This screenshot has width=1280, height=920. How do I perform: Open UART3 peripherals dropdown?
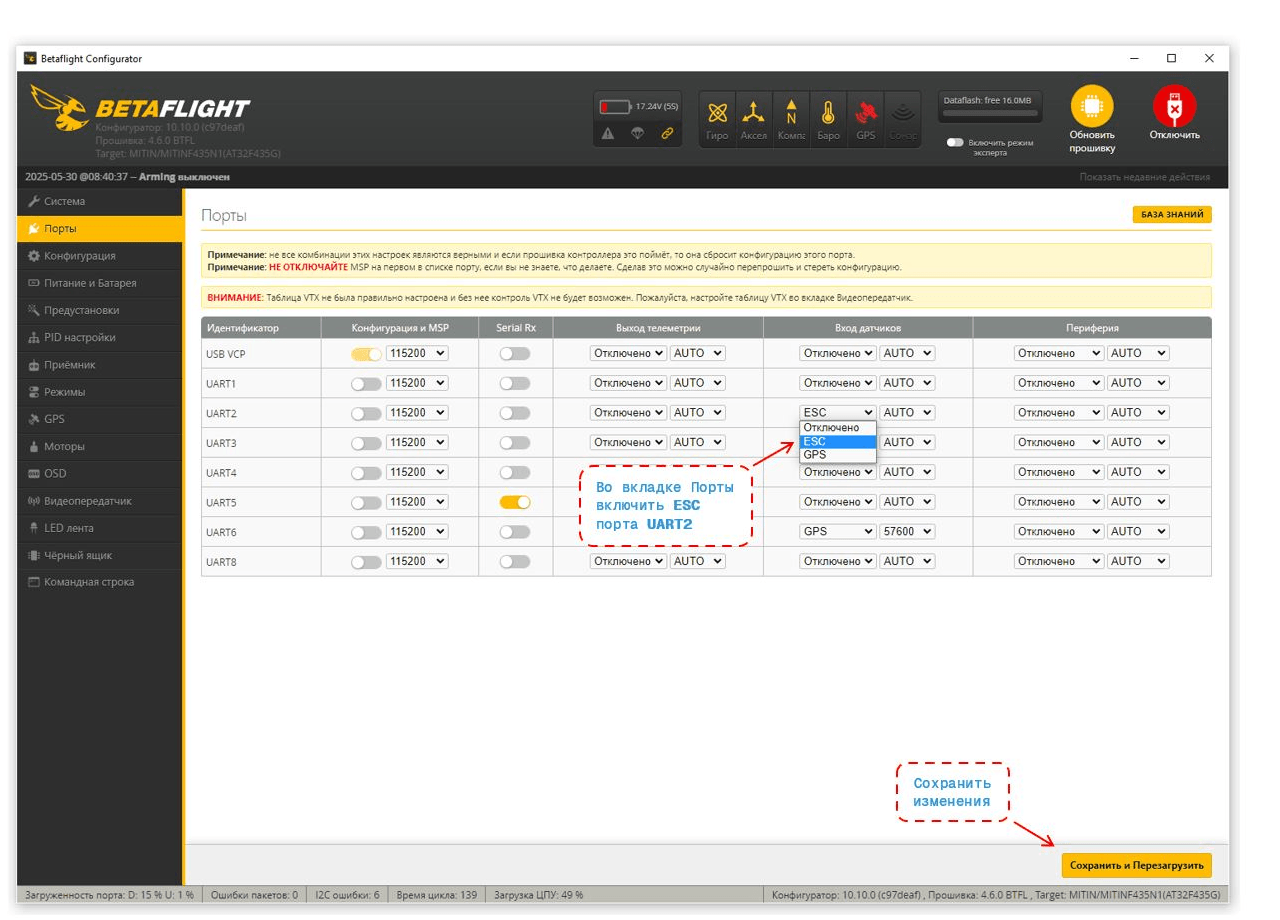click(x=1058, y=442)
